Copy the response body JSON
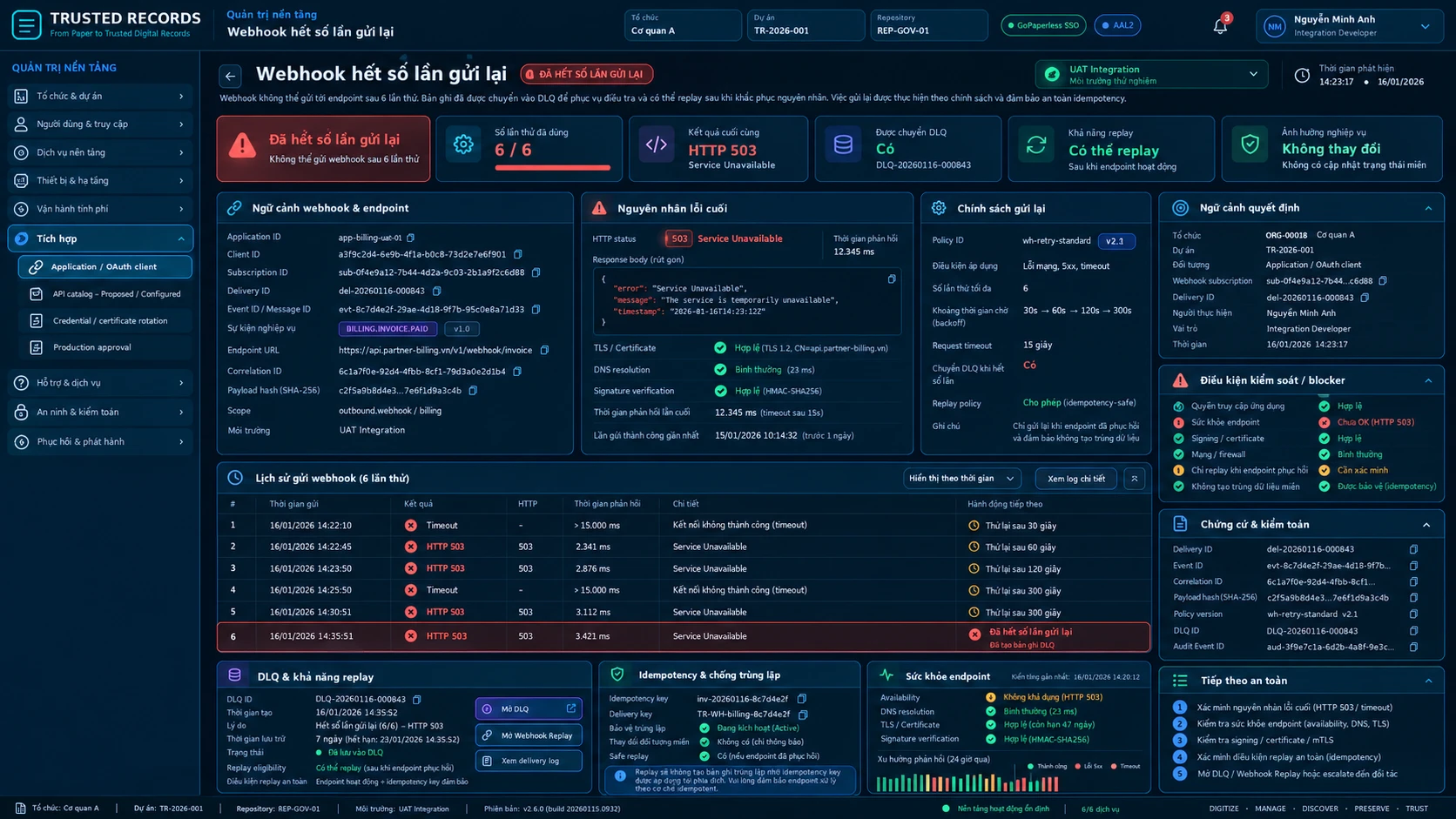The height and width of the screenshot is (819, 1456). click(892, 279)
